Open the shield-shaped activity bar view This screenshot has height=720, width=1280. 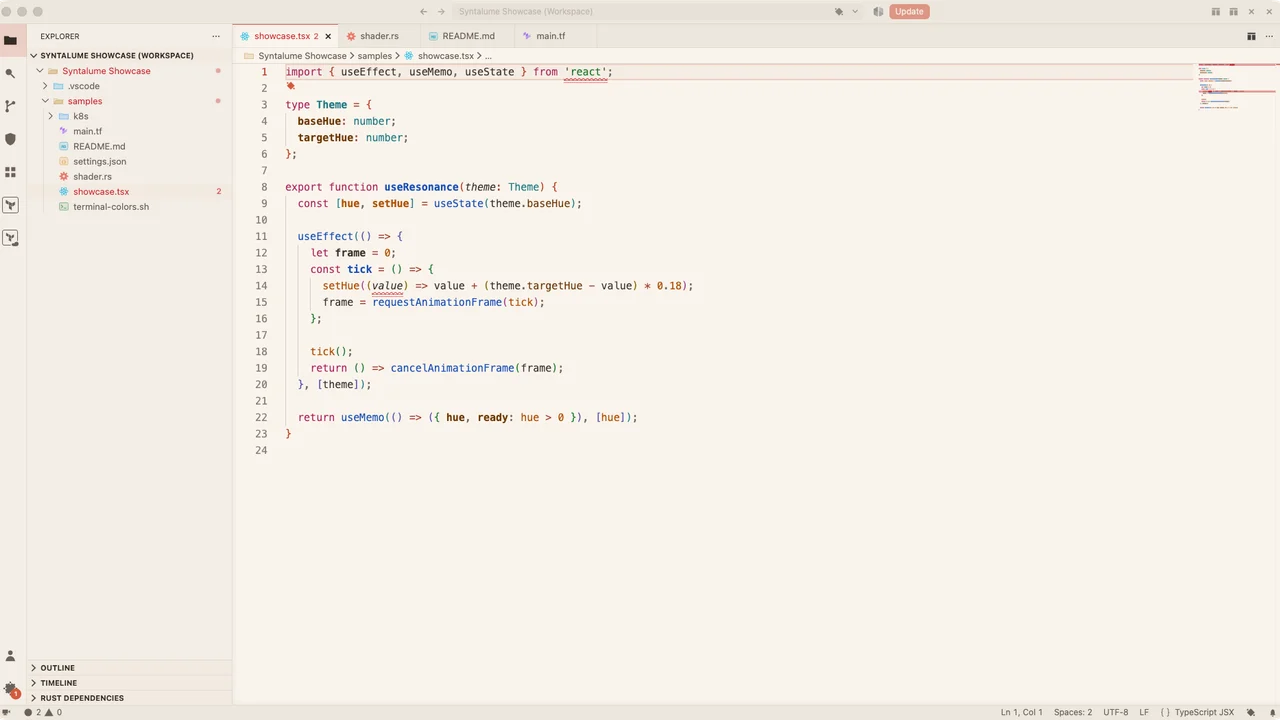pyautogui.click(x=10, y=139)
